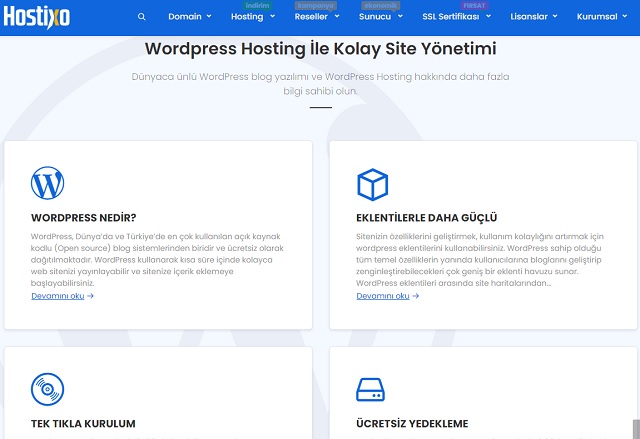Click the disc icon above Tek Tıkla Kurulum
Screen dimensions: 640x439
[47, 389]
